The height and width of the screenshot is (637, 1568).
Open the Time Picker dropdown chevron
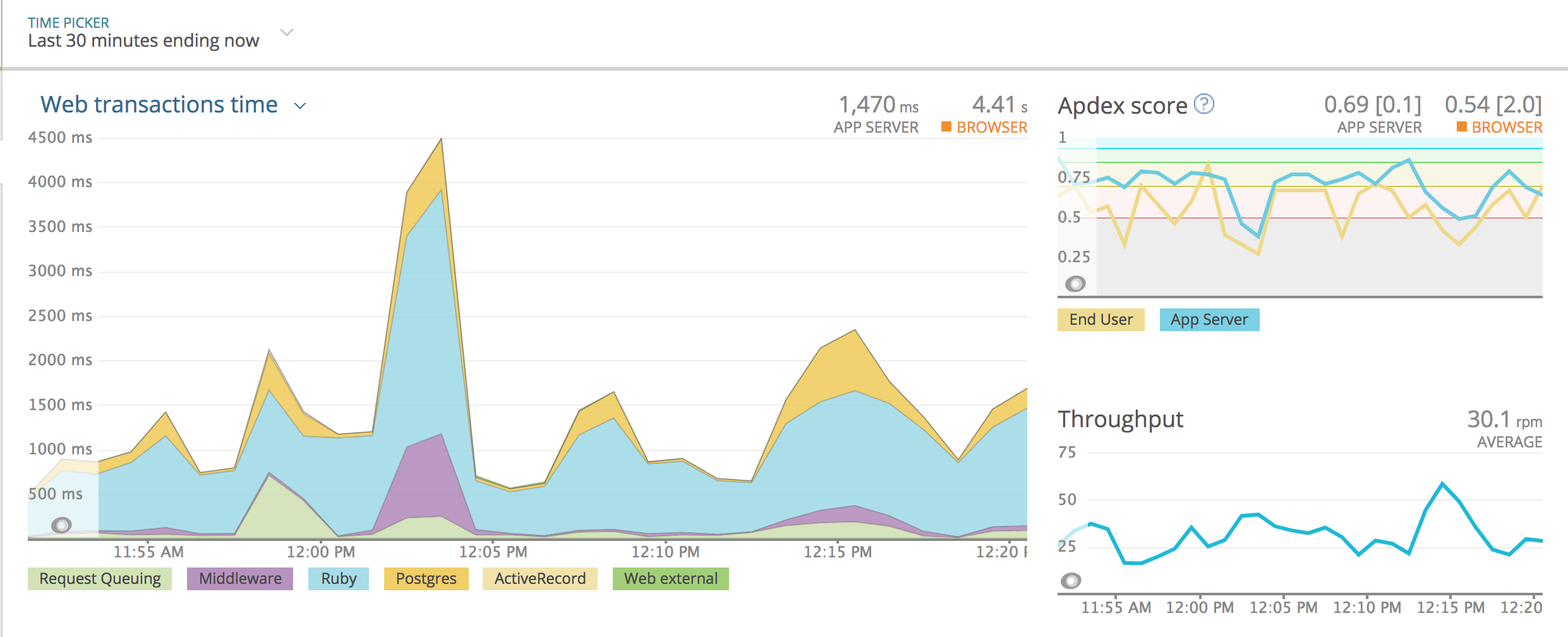tap(287, 32)
